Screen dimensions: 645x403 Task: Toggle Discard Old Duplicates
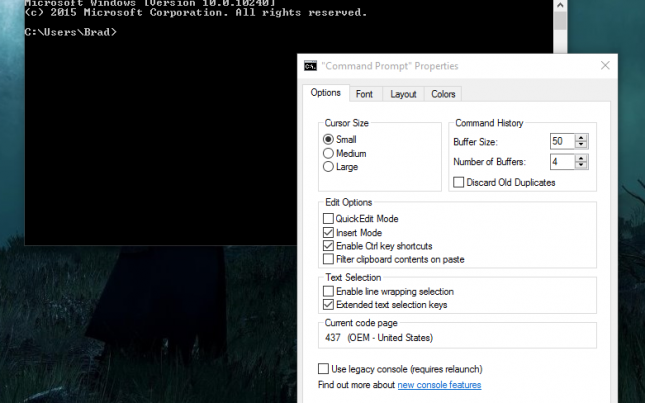click(459, 183)
